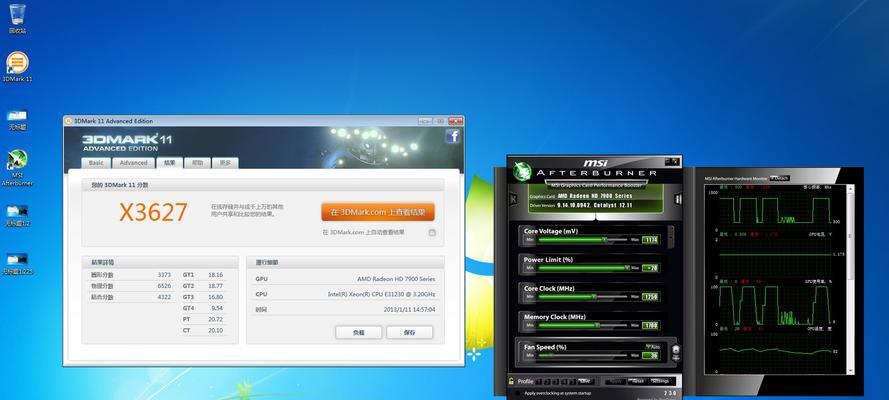Click the X3627 score text

(x=153, y=212)
